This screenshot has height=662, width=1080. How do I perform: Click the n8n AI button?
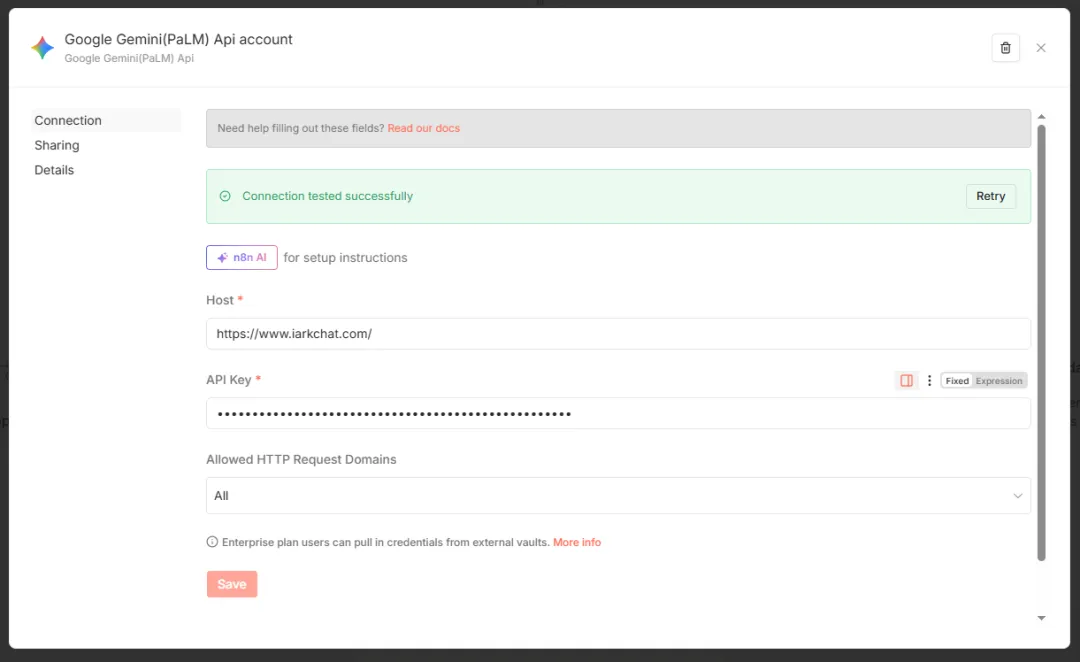(242, 258)
